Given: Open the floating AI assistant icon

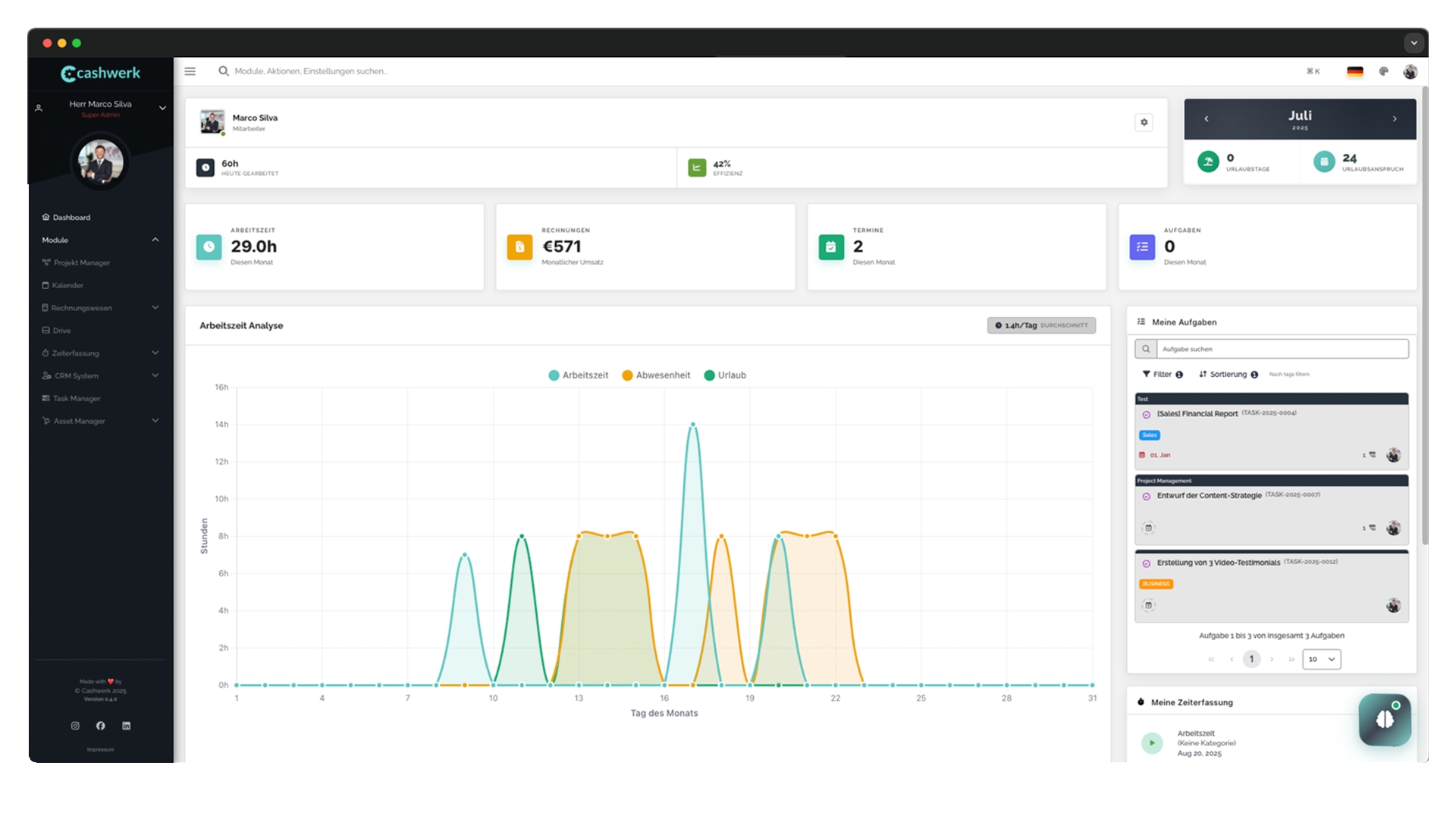Looking at the screenshot, I should tap(1385, 719).
